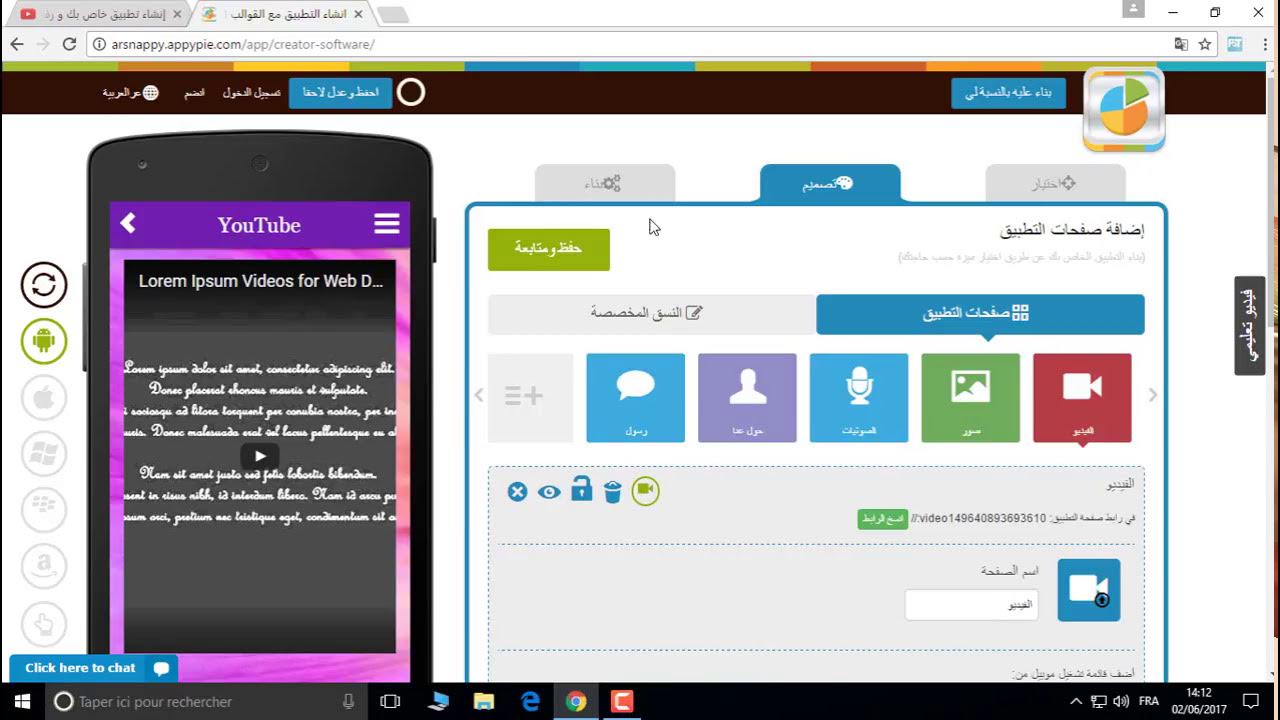Switch to the App Pages tab
Screen dimensions: 1280x720
coord(980,314)
